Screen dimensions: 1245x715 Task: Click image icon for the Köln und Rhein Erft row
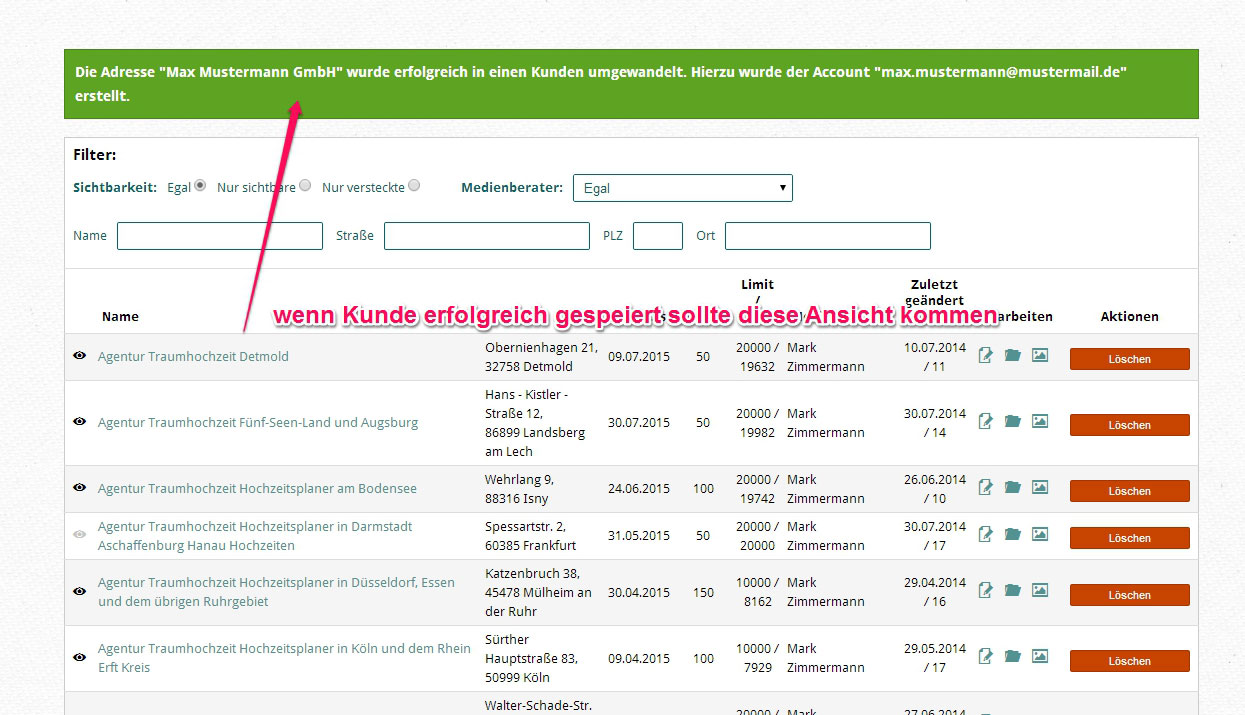tap(1040, 657)
